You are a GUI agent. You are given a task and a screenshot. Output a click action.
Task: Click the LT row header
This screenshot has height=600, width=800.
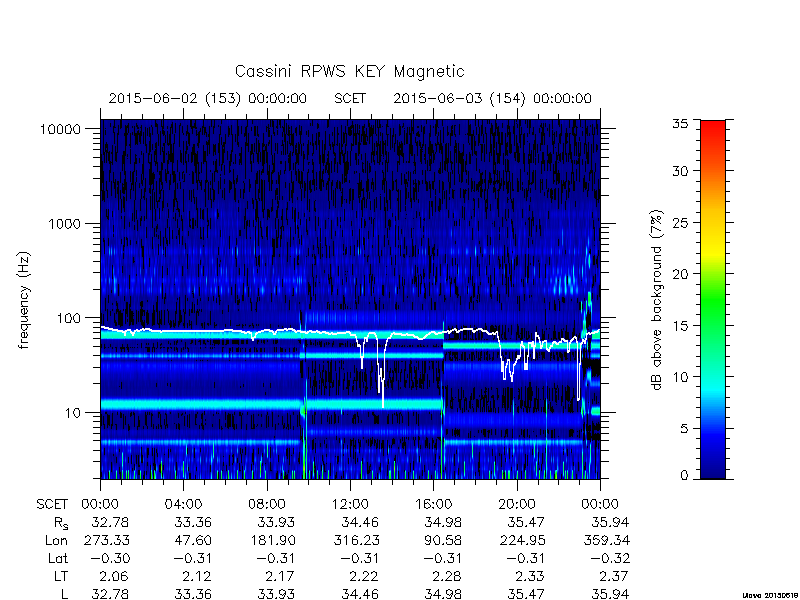(x=61, y=577)
